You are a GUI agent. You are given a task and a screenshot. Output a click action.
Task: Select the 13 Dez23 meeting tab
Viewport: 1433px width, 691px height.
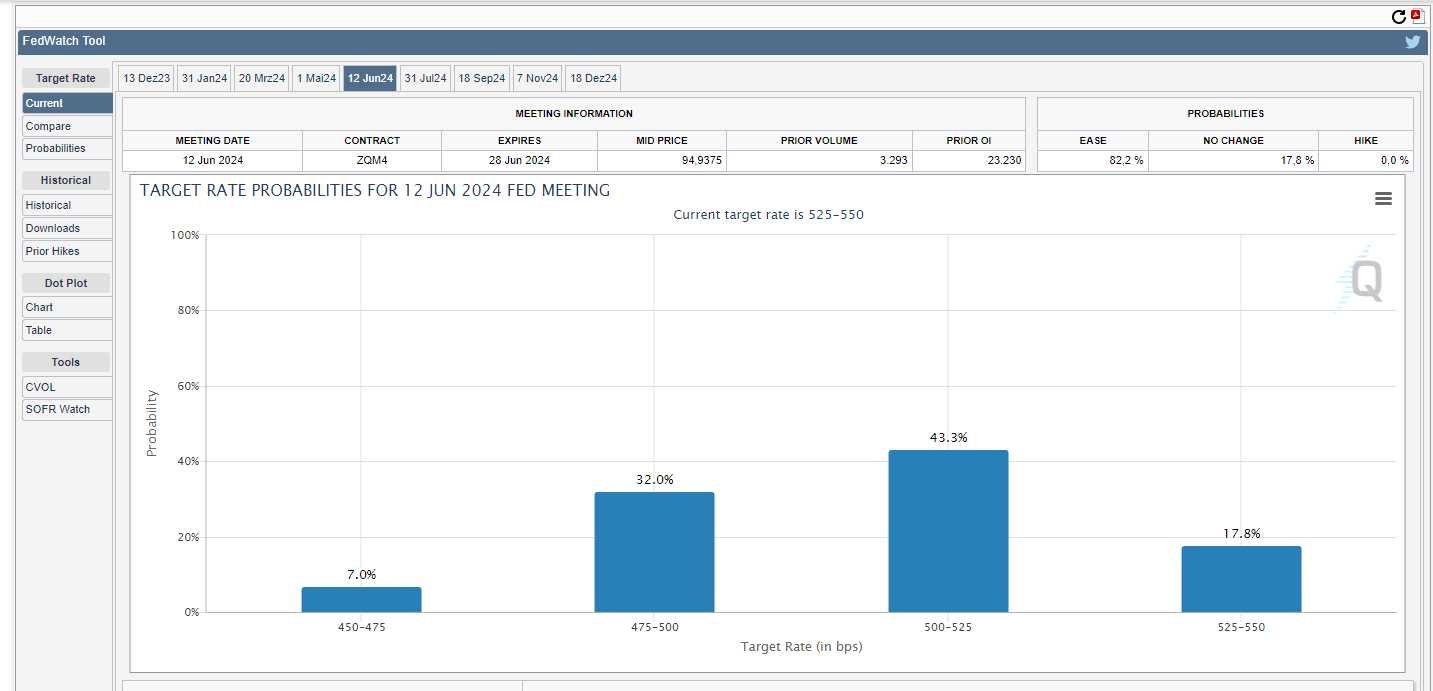point(147,78)
